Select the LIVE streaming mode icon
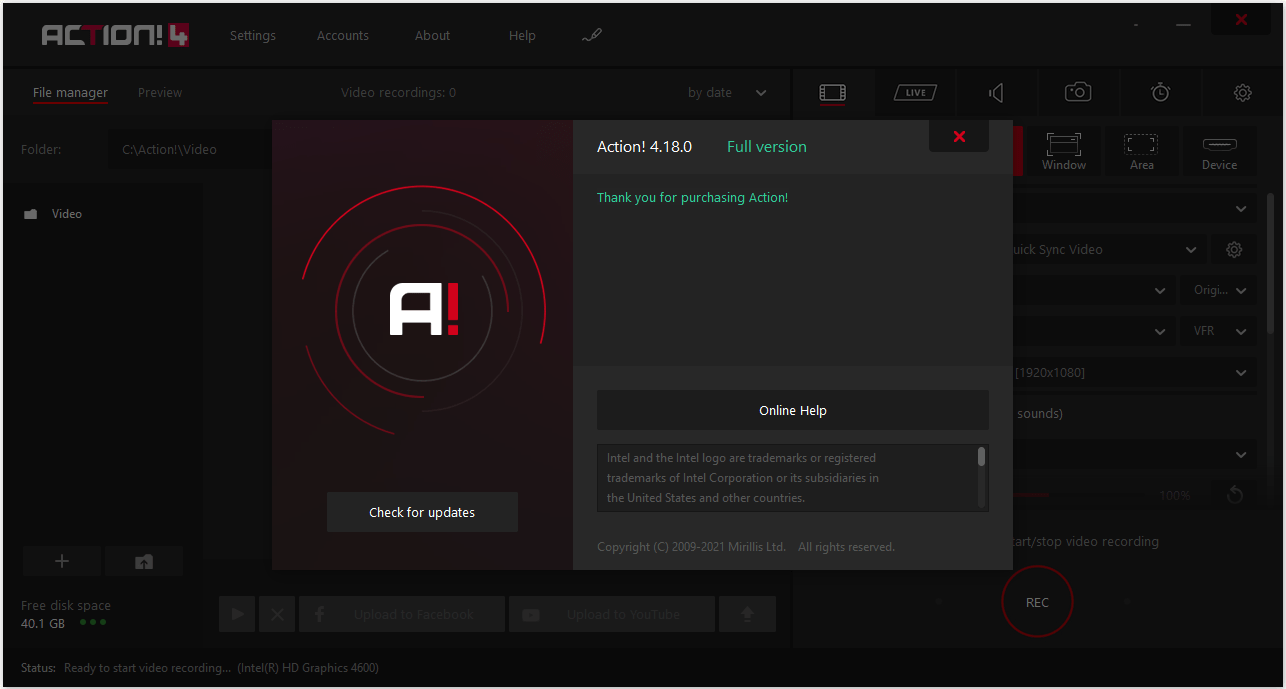This screenshot has height=689, width=1286. click(915, 92)
